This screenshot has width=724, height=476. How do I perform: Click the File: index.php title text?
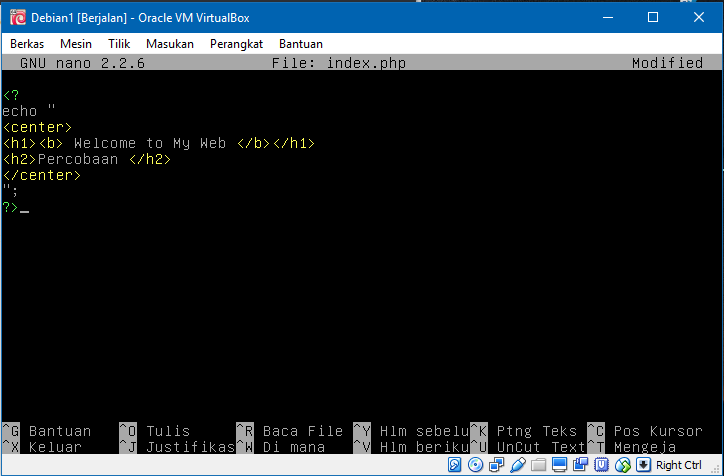coord(338,63)
